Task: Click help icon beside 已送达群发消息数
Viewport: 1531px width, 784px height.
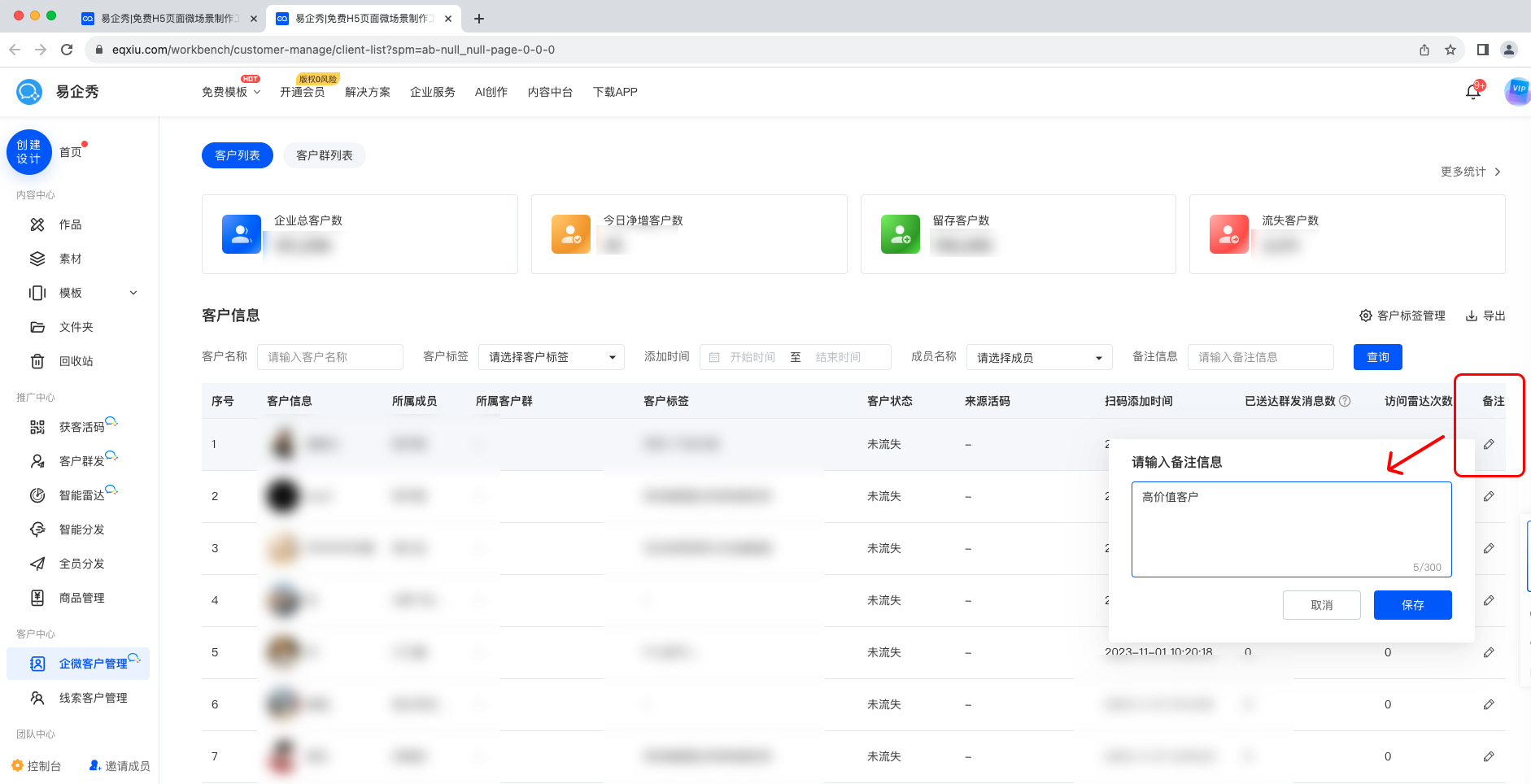Action: point(1345,401)
